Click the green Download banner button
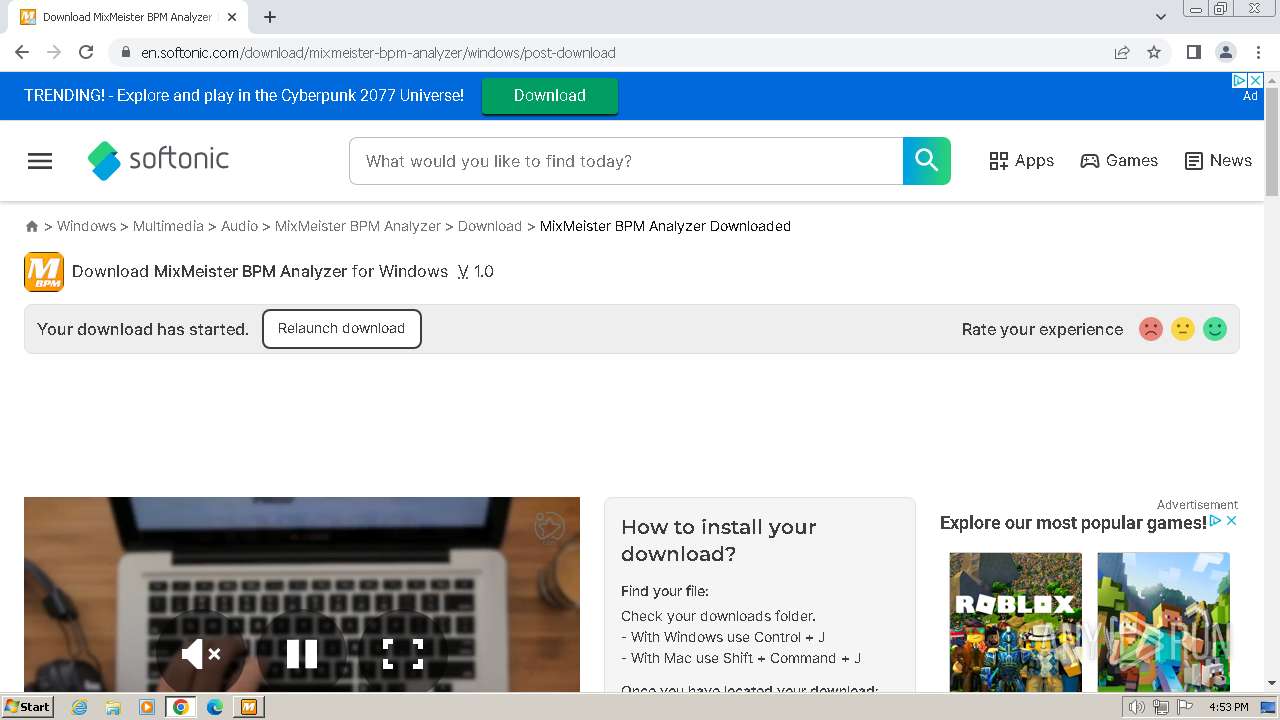This screenshot has height=720, width=1280. [550, 96]
